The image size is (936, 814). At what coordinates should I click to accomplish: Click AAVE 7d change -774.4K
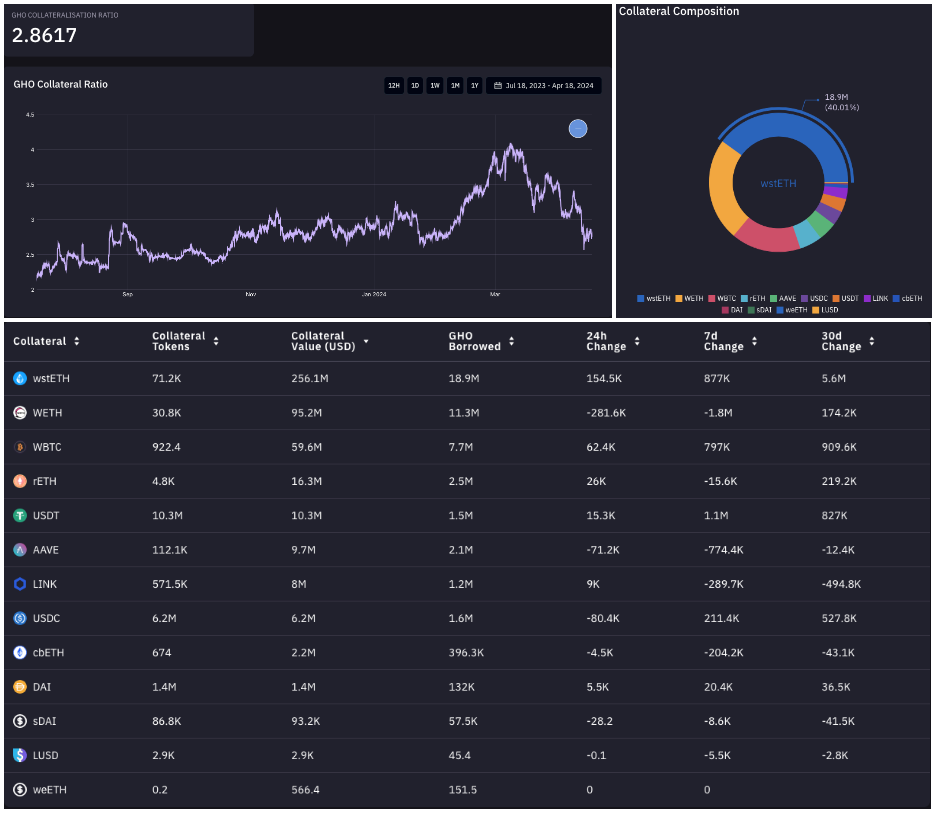(725, 550)
